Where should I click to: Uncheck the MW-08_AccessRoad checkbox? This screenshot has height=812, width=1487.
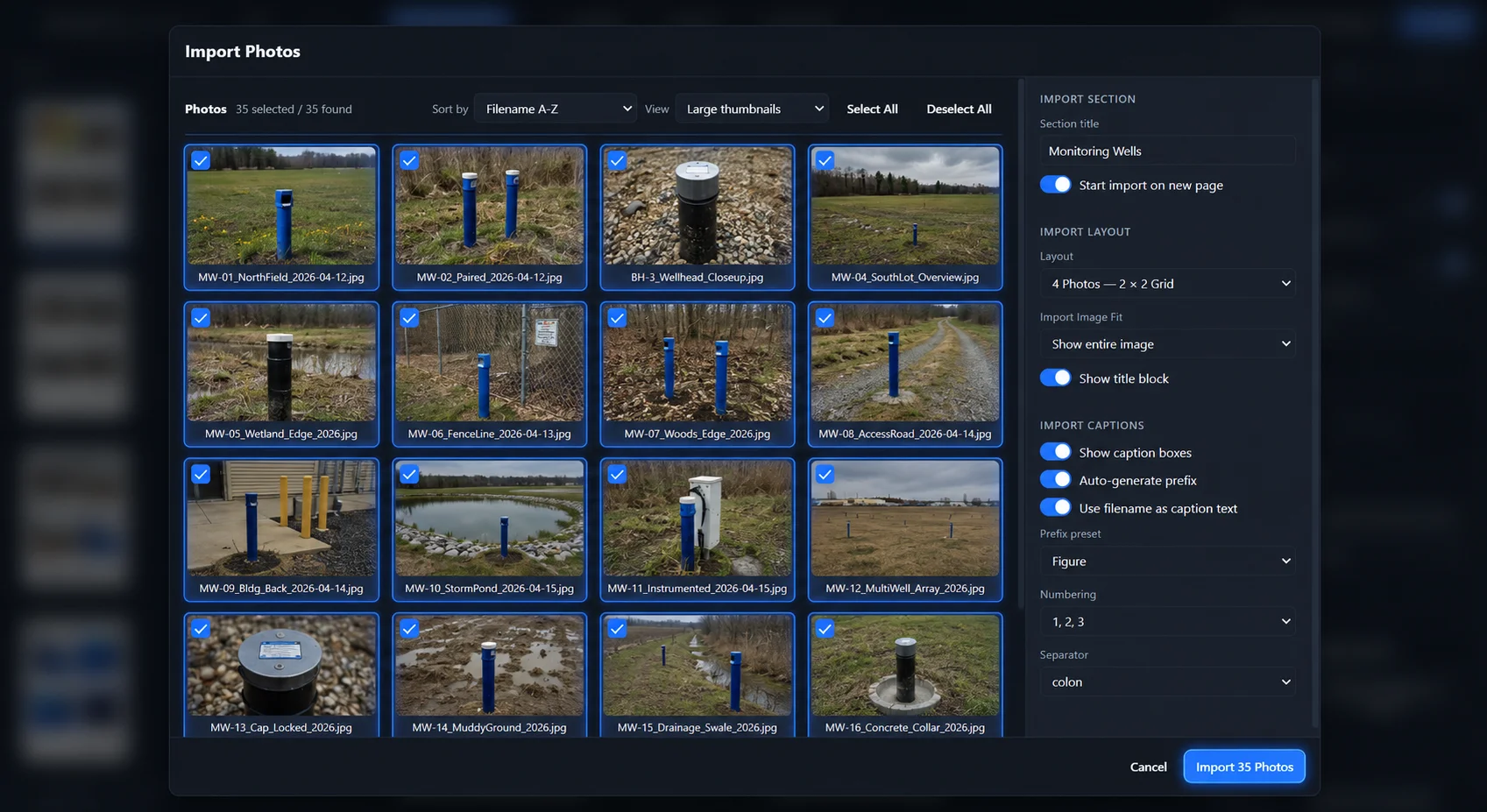(x=825, y=318)
